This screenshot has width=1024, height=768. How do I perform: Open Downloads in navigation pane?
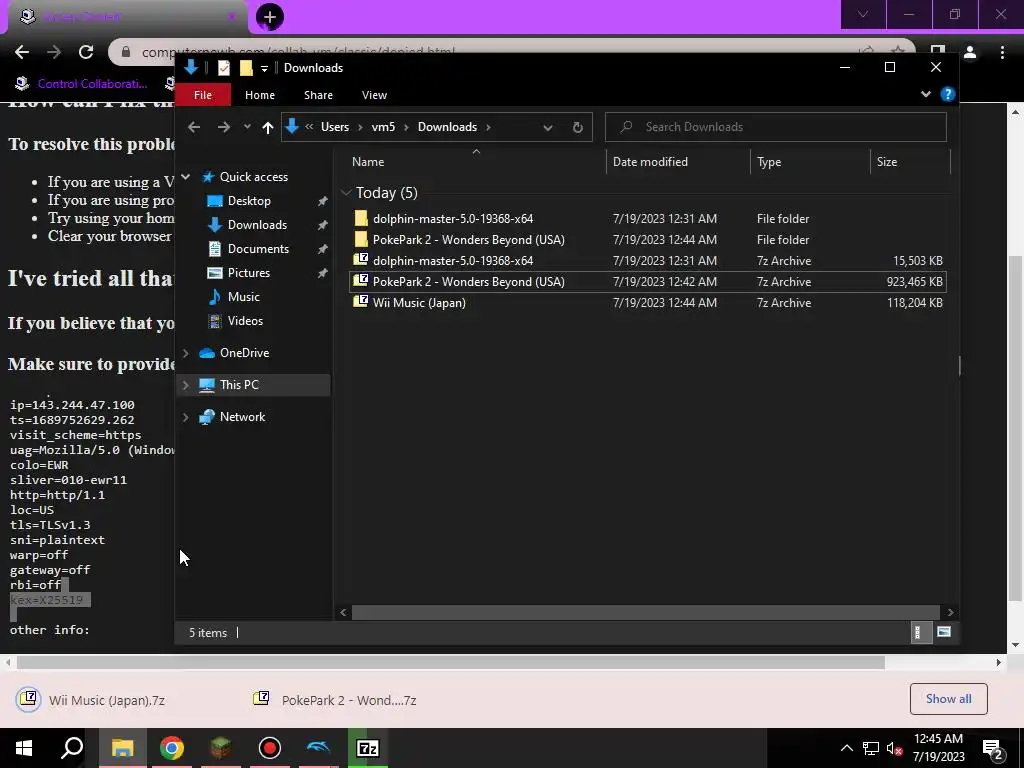click(x=257, y=225)
